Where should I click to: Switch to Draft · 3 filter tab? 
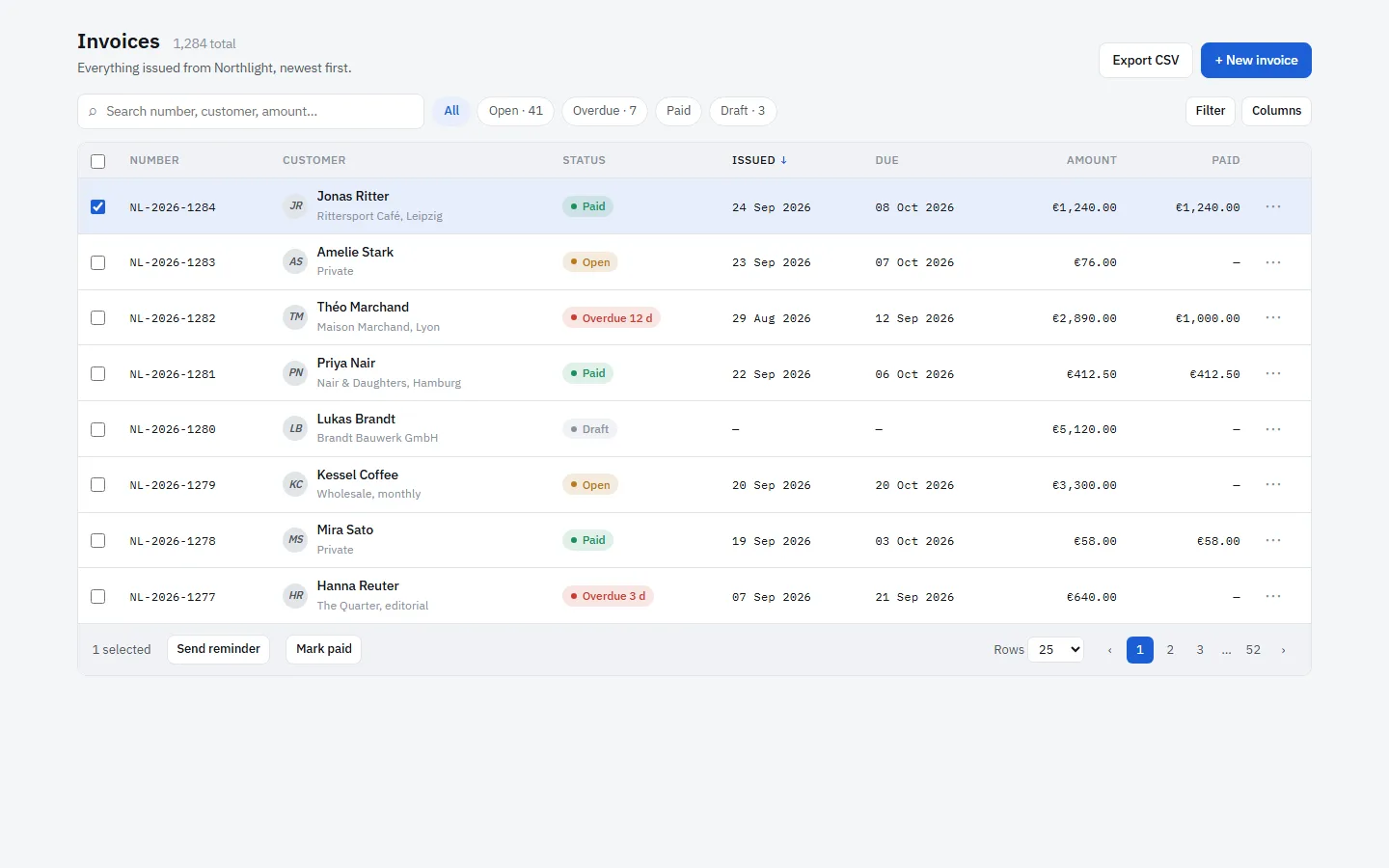click(x=743, y=111)
